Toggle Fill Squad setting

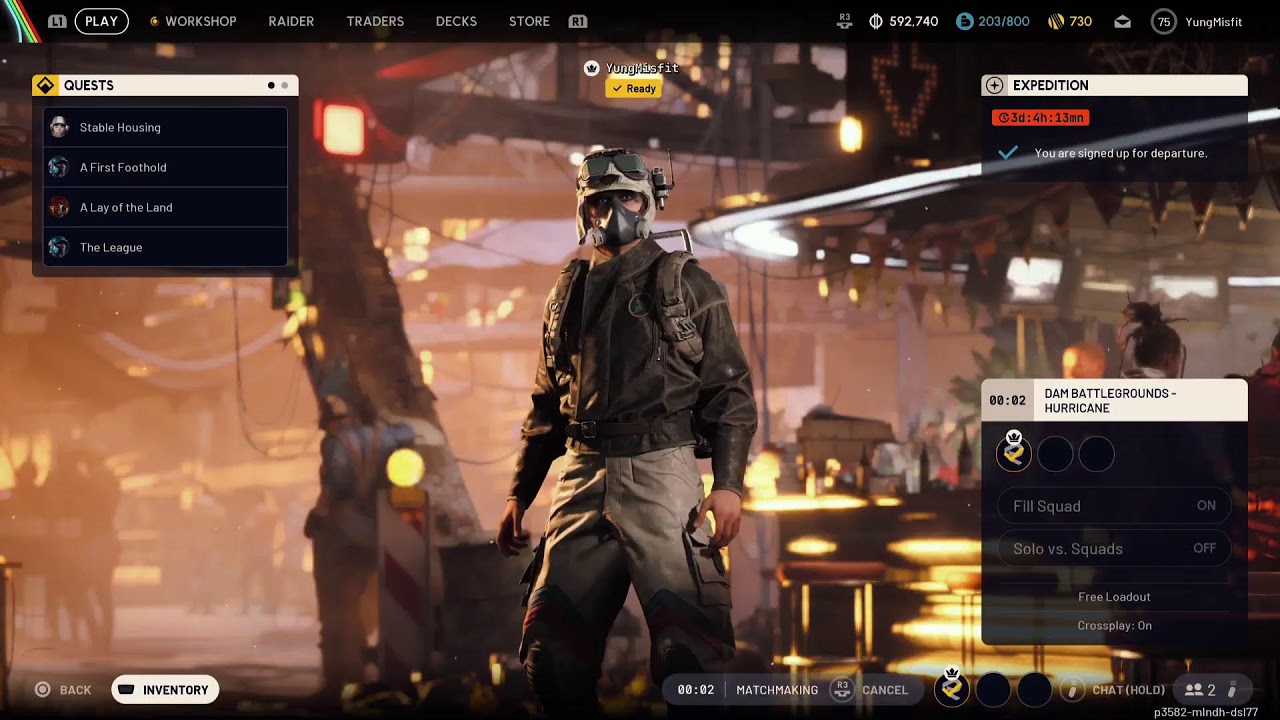[x=1114, y=506]
